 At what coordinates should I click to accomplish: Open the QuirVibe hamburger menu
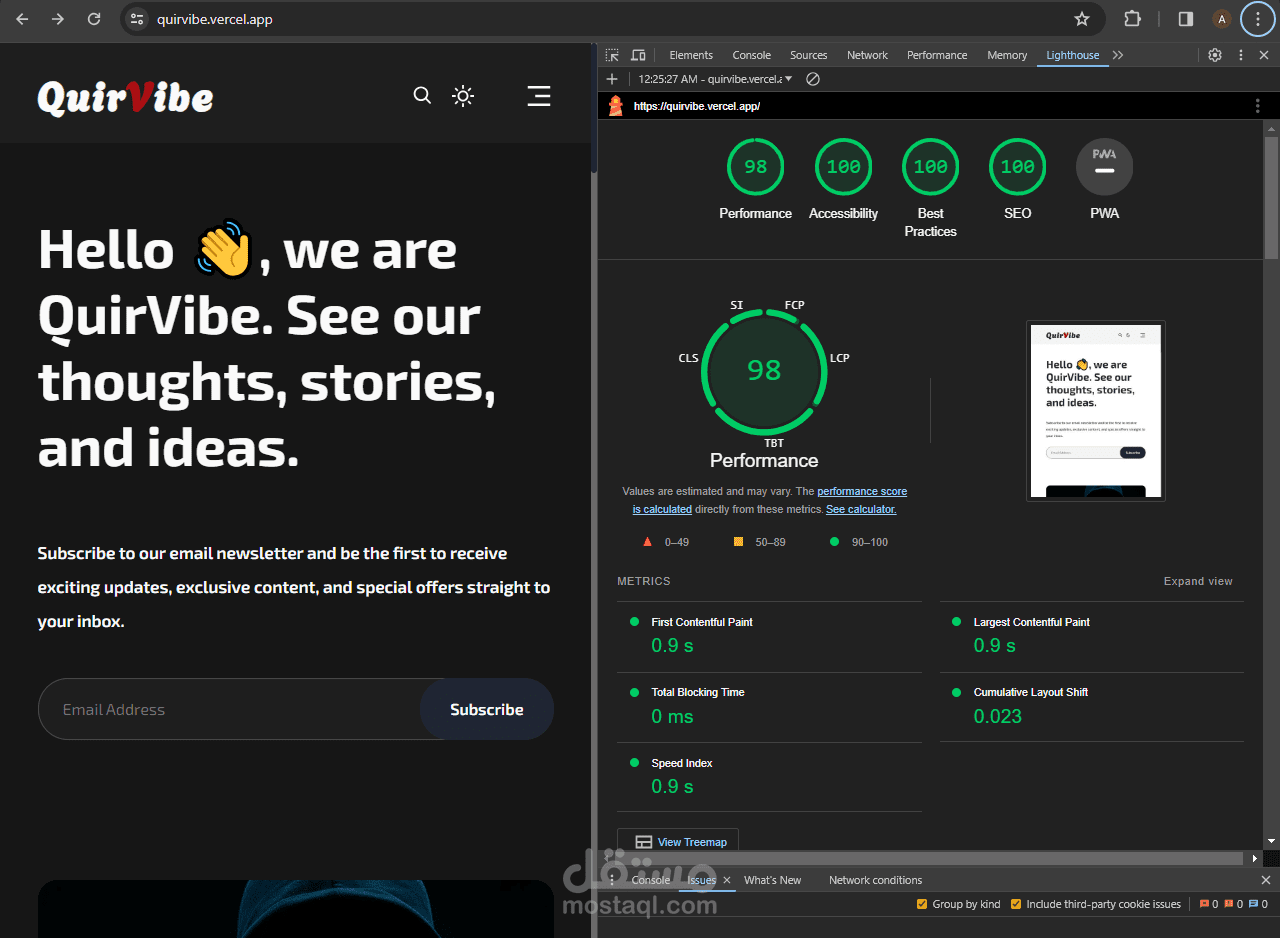click(x=539, y=96)
